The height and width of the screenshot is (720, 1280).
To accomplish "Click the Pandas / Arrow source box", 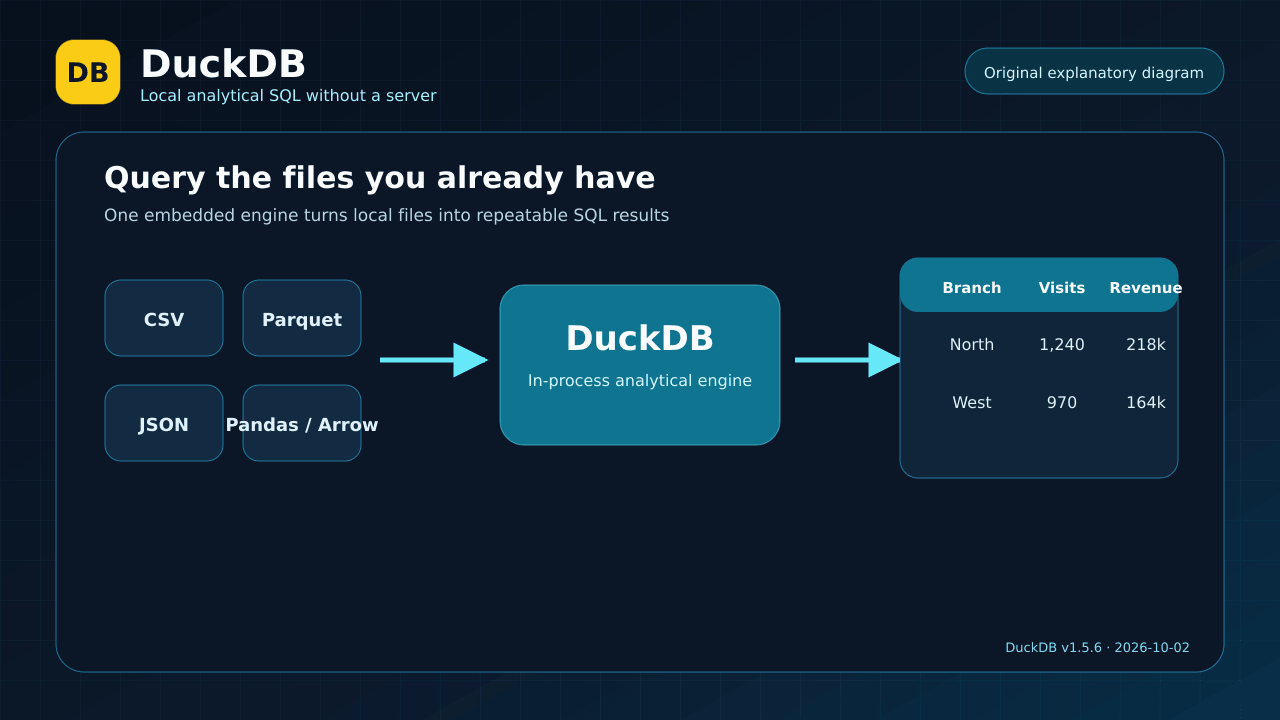I will 302,424.
